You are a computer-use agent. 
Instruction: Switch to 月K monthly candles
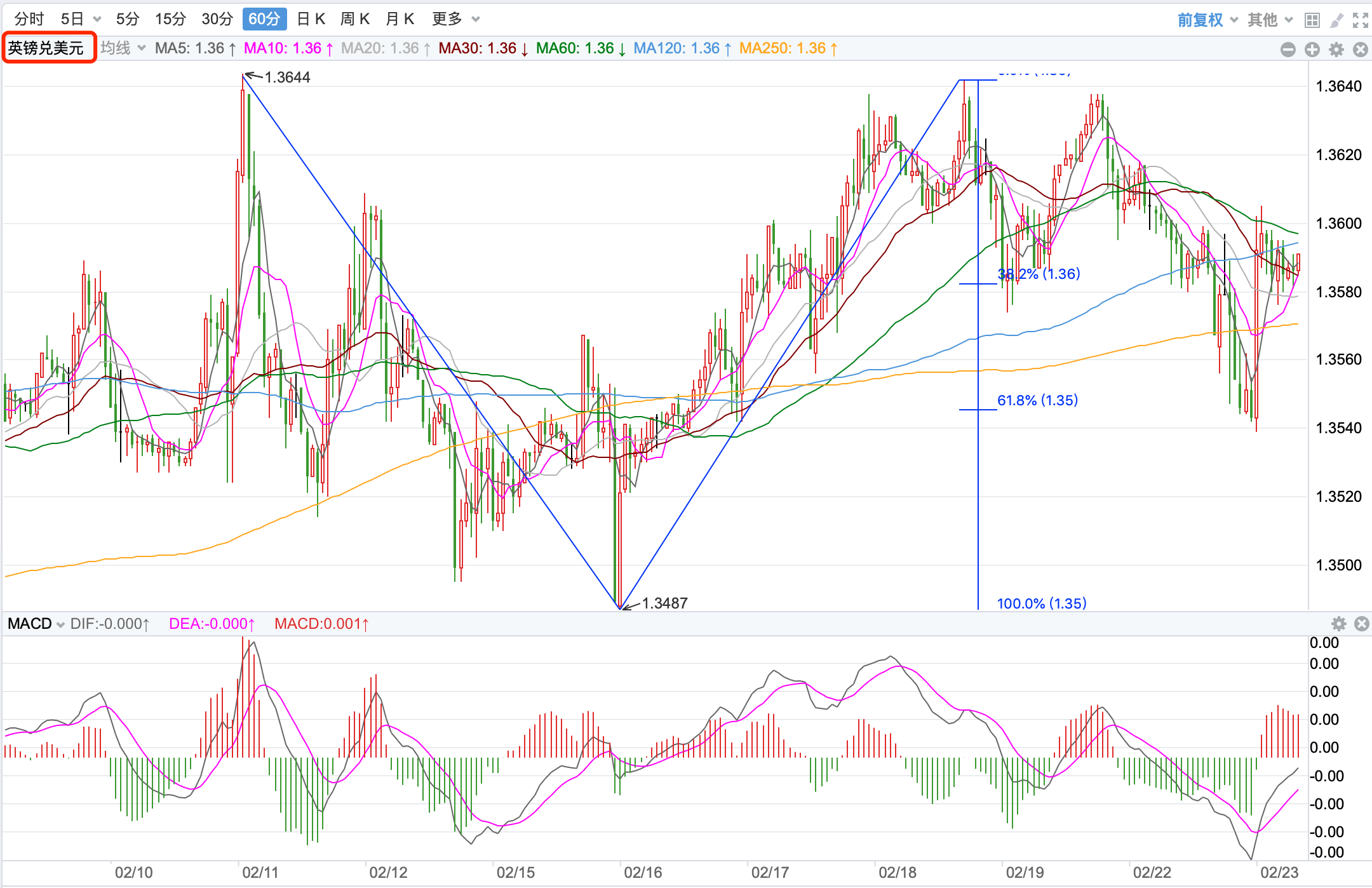[400, 19]
